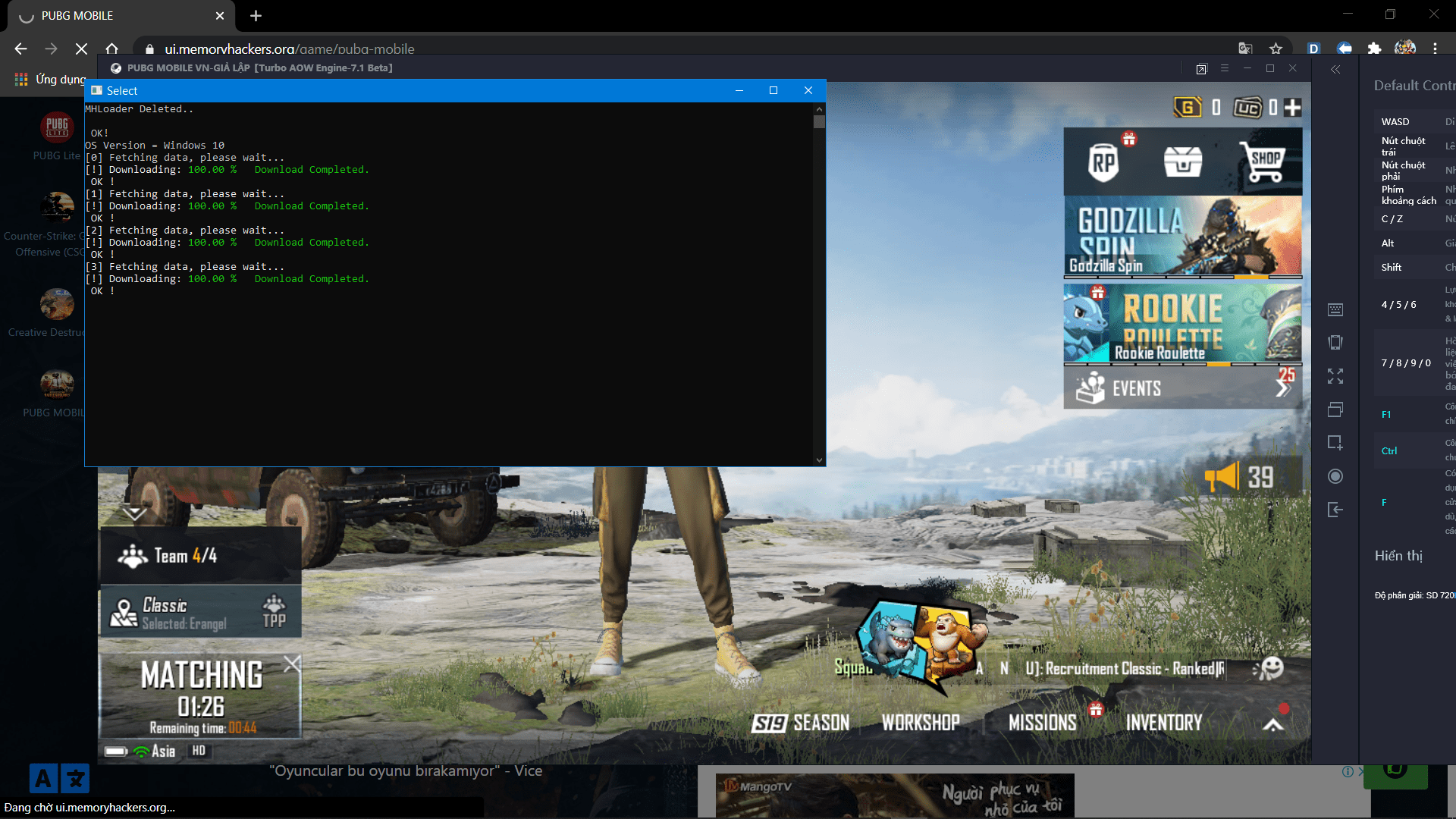This screenshot has height=819, width=1456.
Task: Click the translate language icon bottom-left
Action: [x=59, y=778]
